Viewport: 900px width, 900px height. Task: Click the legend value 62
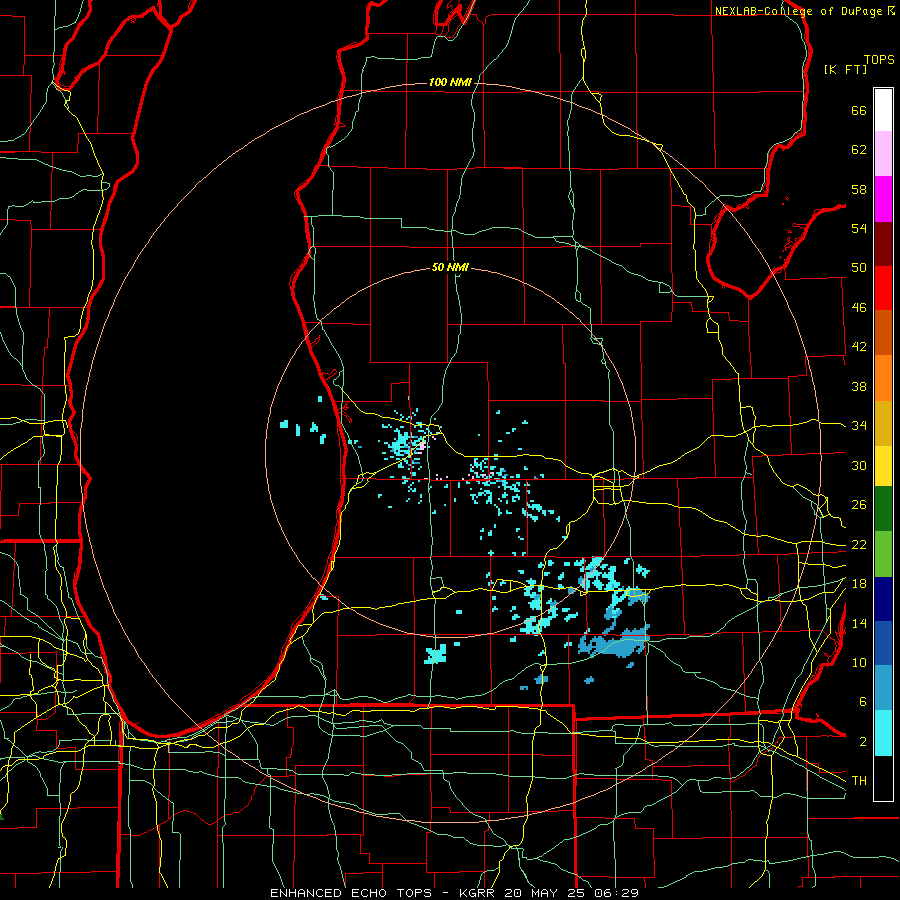[x=859, y=150]
